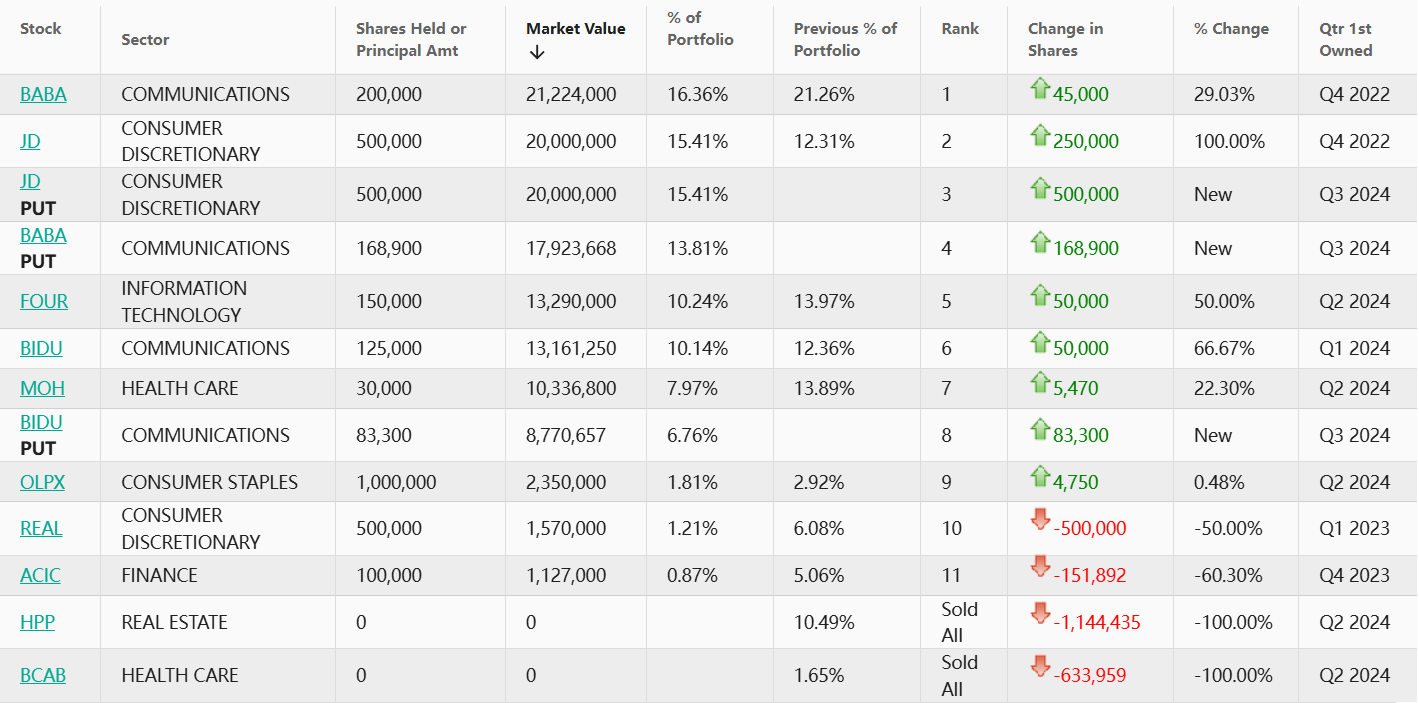
Task: Open the ACIC stock link
Action: [x=40, y=575]
